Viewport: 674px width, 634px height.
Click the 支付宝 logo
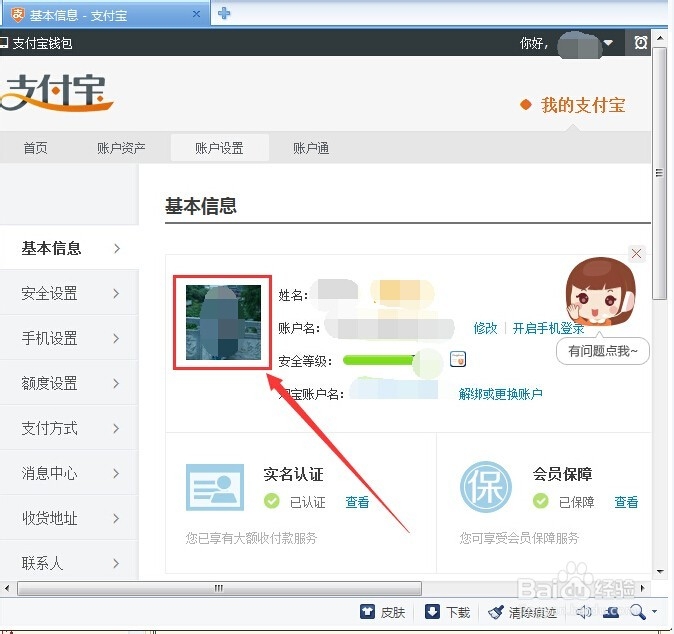[x=56, y=92]
